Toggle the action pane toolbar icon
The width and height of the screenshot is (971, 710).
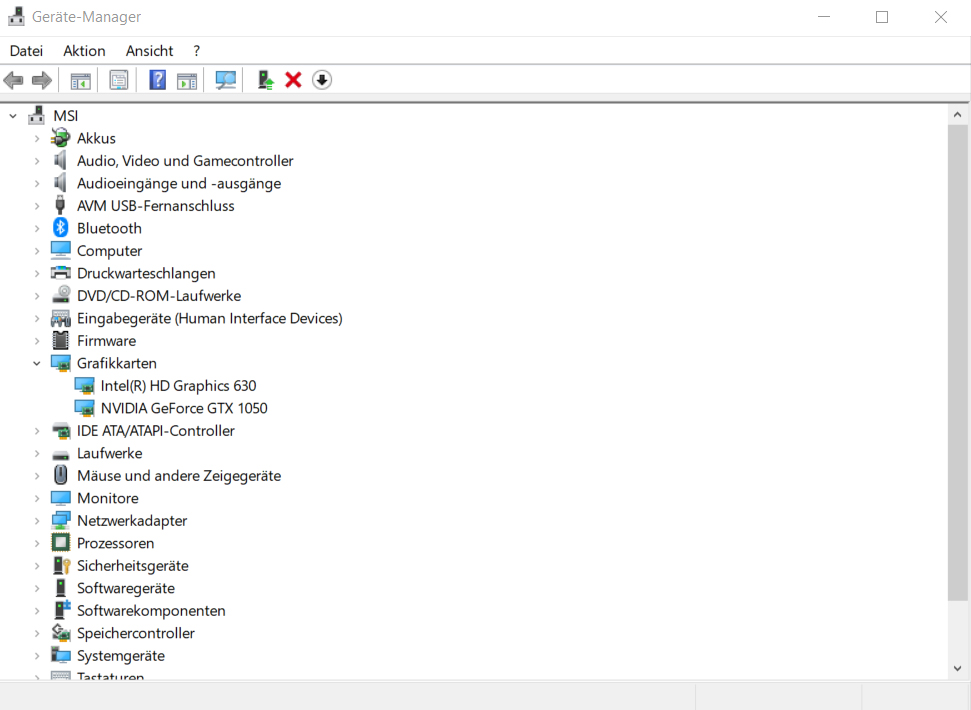pyautogui.click(x=186, y=80)
